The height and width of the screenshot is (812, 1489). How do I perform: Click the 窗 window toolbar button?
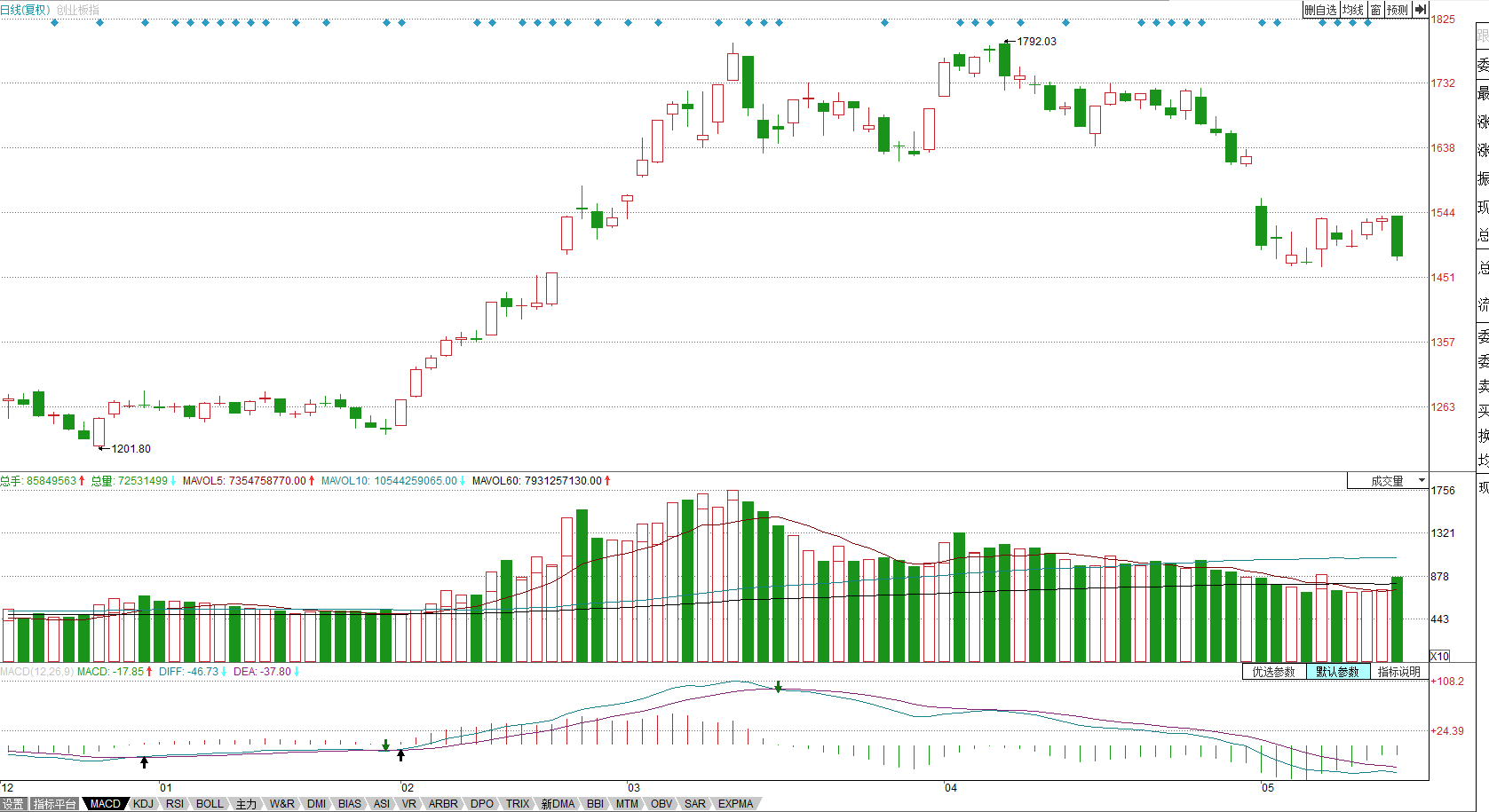1375,10
